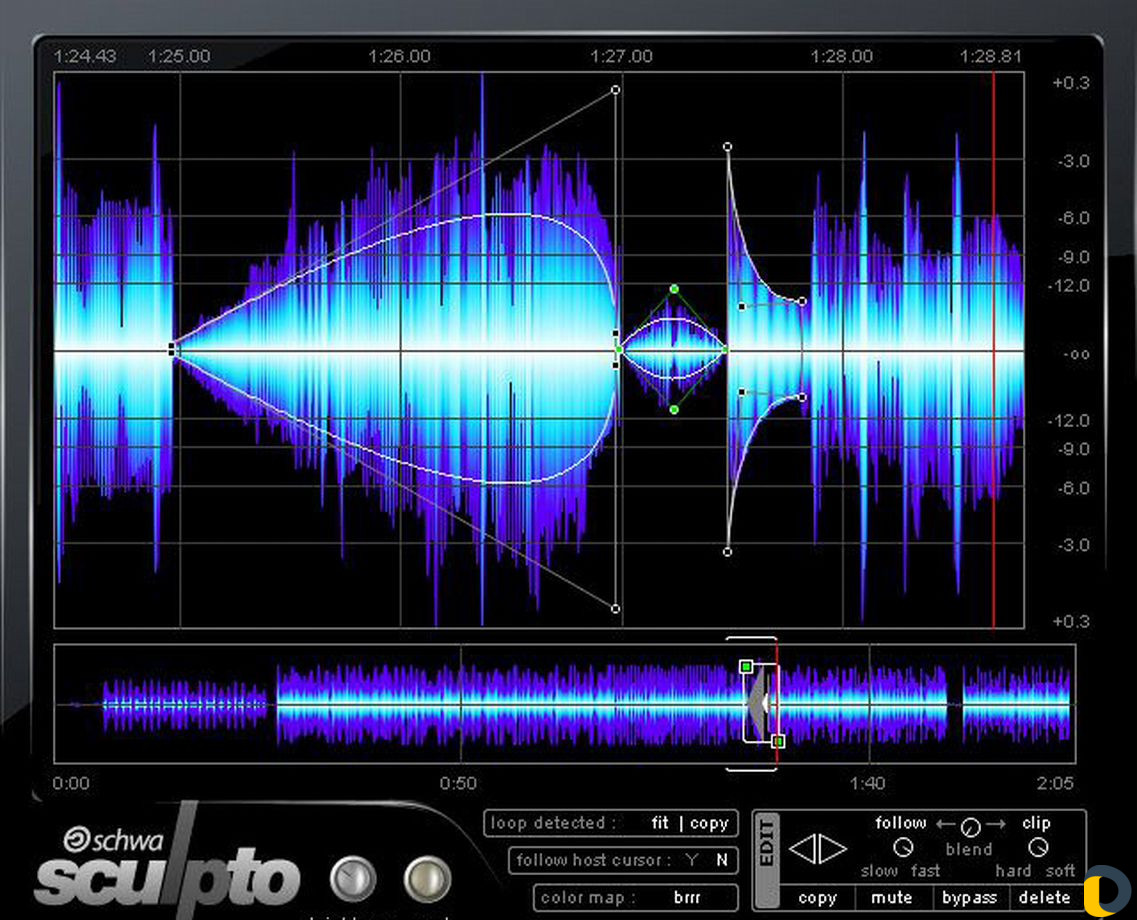Click the follow slow/fast knob
The height and width of the screenshot is (920, 1137).
[902, 848]
